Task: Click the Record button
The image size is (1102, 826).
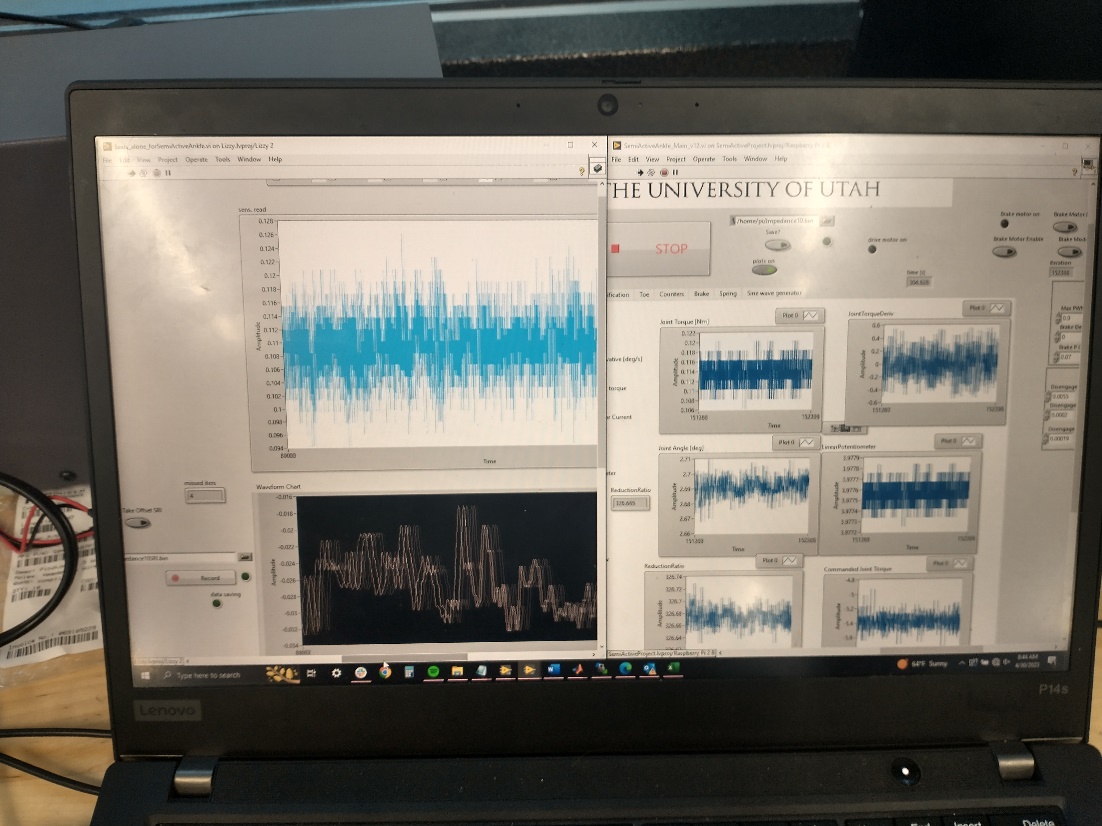Action: [x=202, y=578]
